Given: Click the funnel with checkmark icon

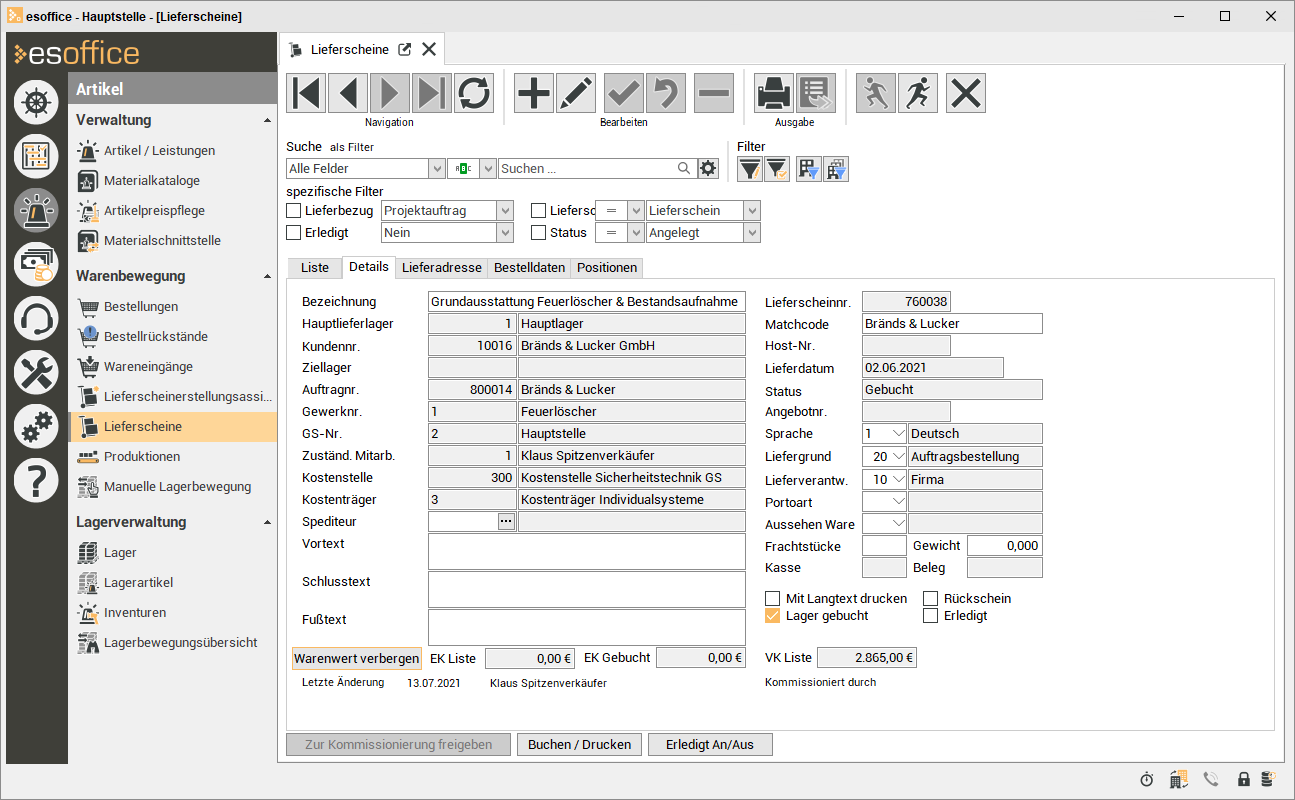Looking at the screenshot, I should coord(777,169).
